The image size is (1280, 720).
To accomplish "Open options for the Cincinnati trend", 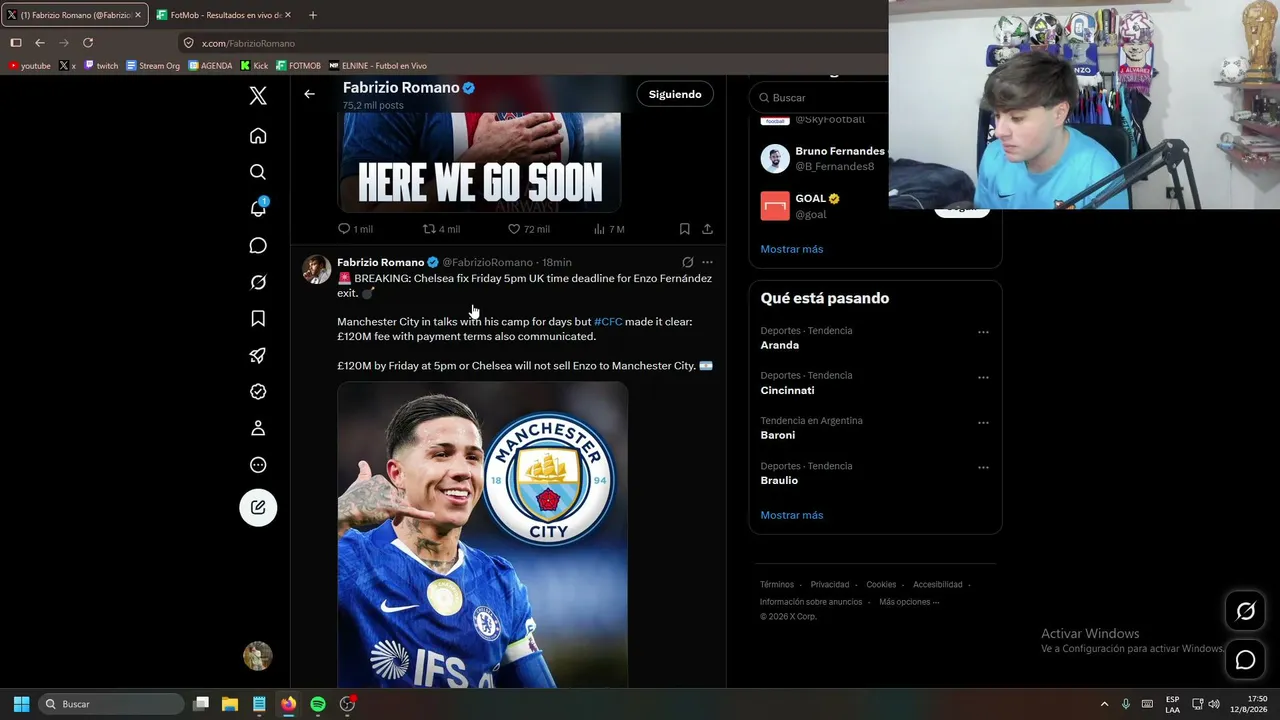I will [x=983, y=377].
